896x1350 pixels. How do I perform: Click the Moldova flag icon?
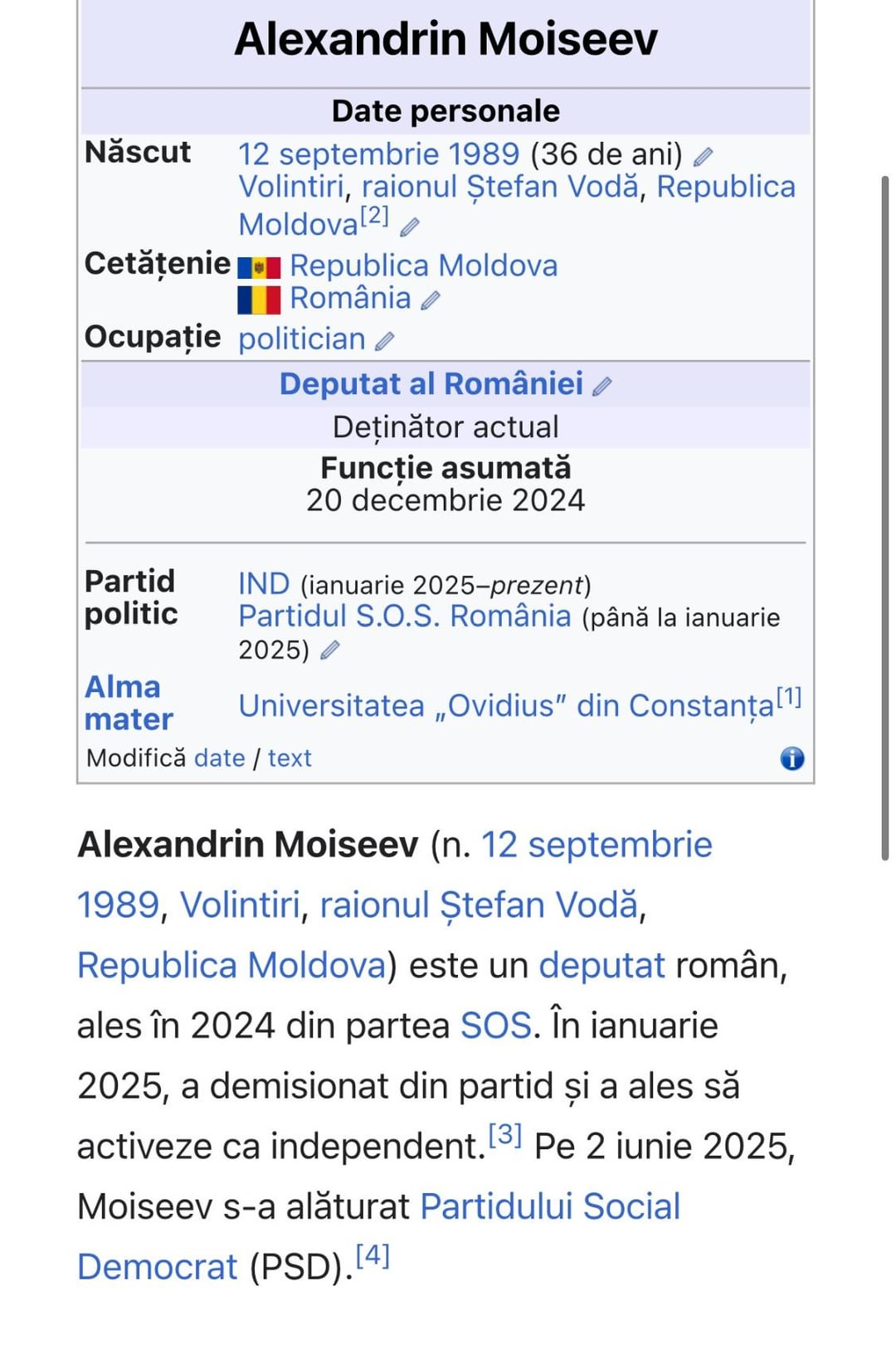point(259,268)
